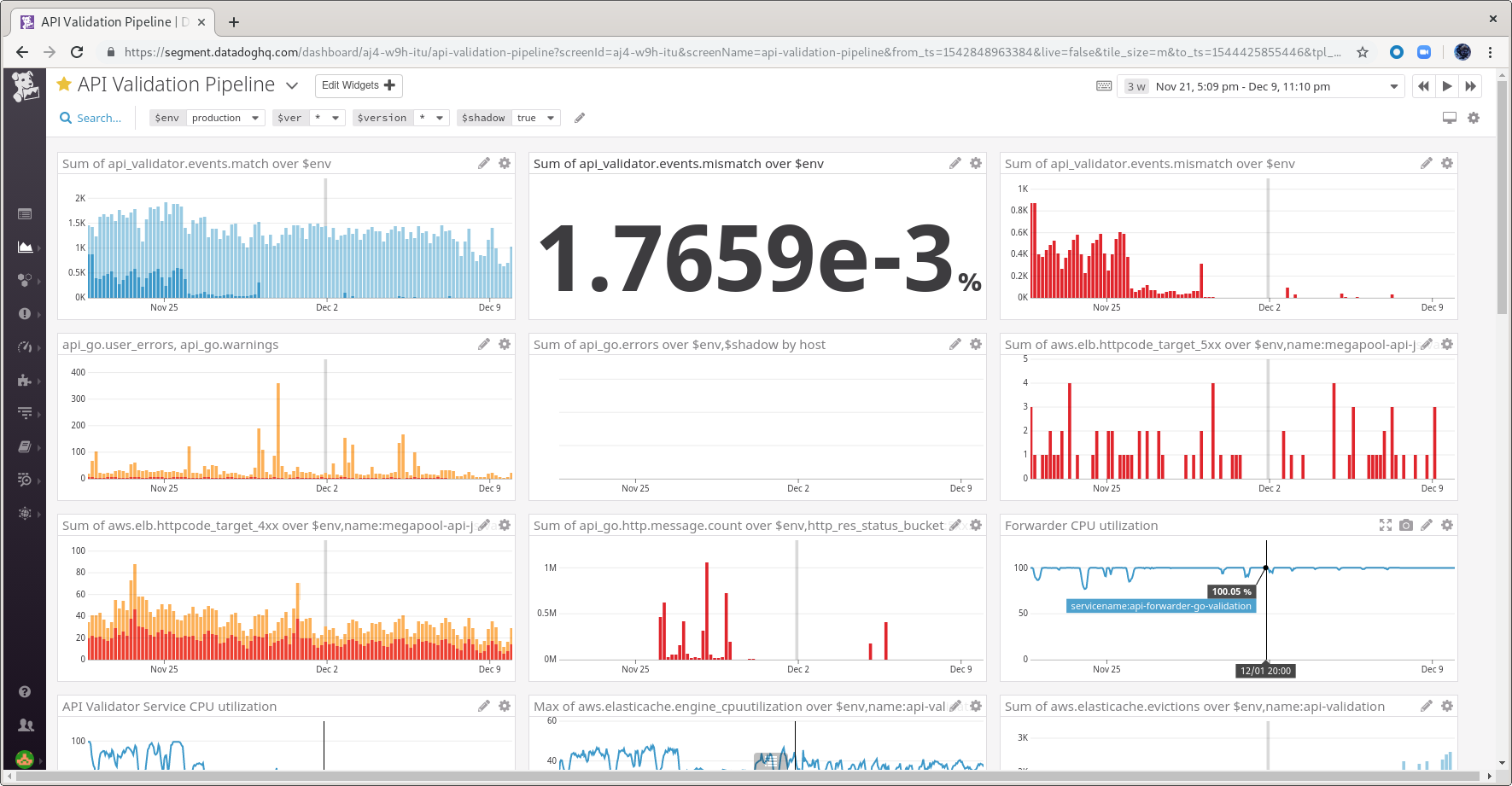Select the API Validation Pipeline browser tab
This screenshot has width=1512, height=786.
114,22
